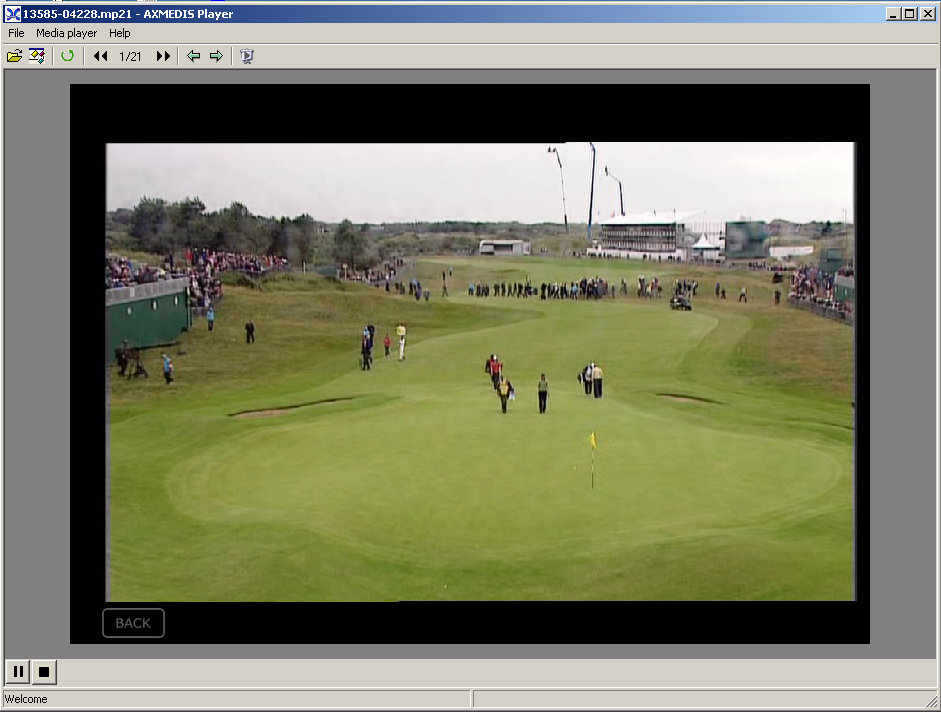This screenshot has width=941, height=712.
Task: Open a file with the folder icon
Action: pos(14,56)
